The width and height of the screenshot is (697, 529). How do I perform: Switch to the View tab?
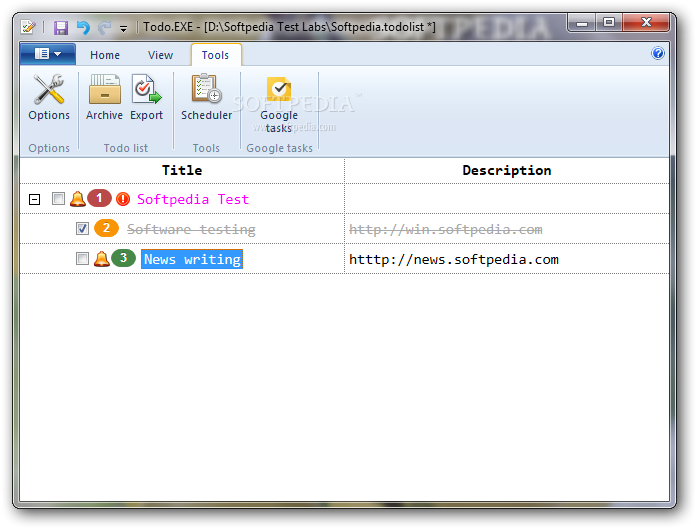click(x=160, y=55)
